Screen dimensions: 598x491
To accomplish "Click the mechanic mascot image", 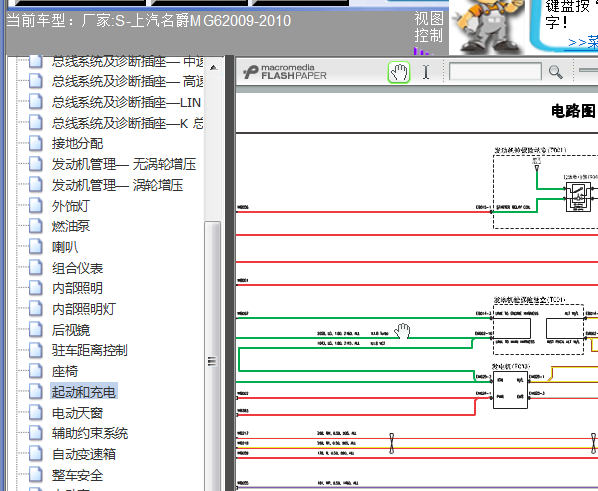I will coord(486,26).
